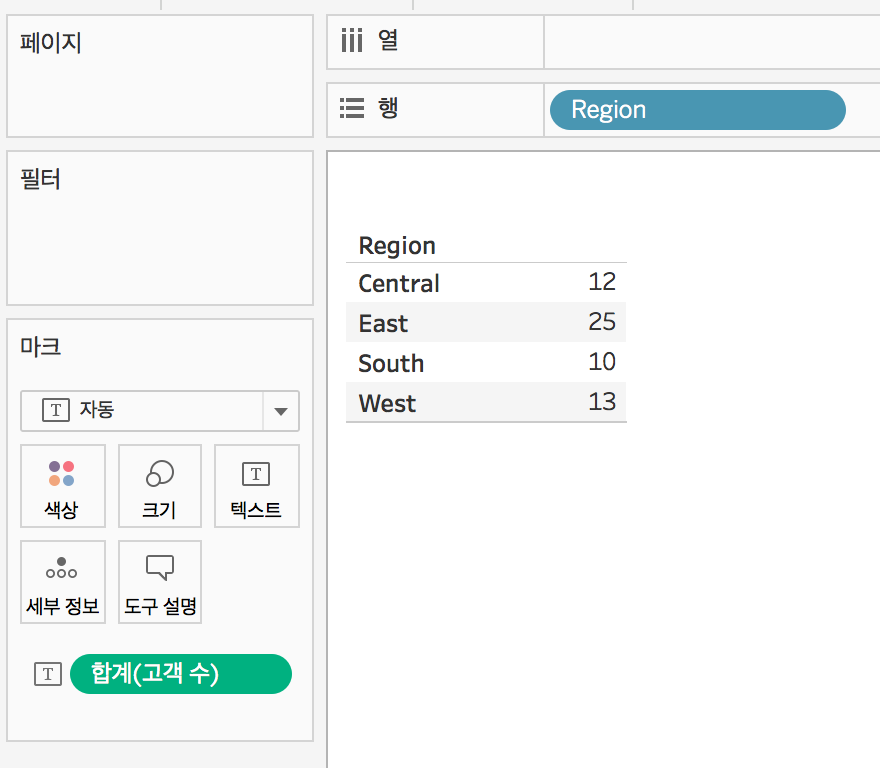880x768 pixels.
Task: Select the South row label
Action: (x=391, y=364)
